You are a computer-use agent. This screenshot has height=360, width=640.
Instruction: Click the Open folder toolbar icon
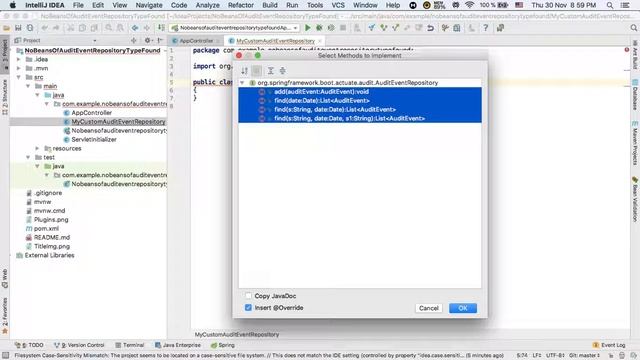6,28
